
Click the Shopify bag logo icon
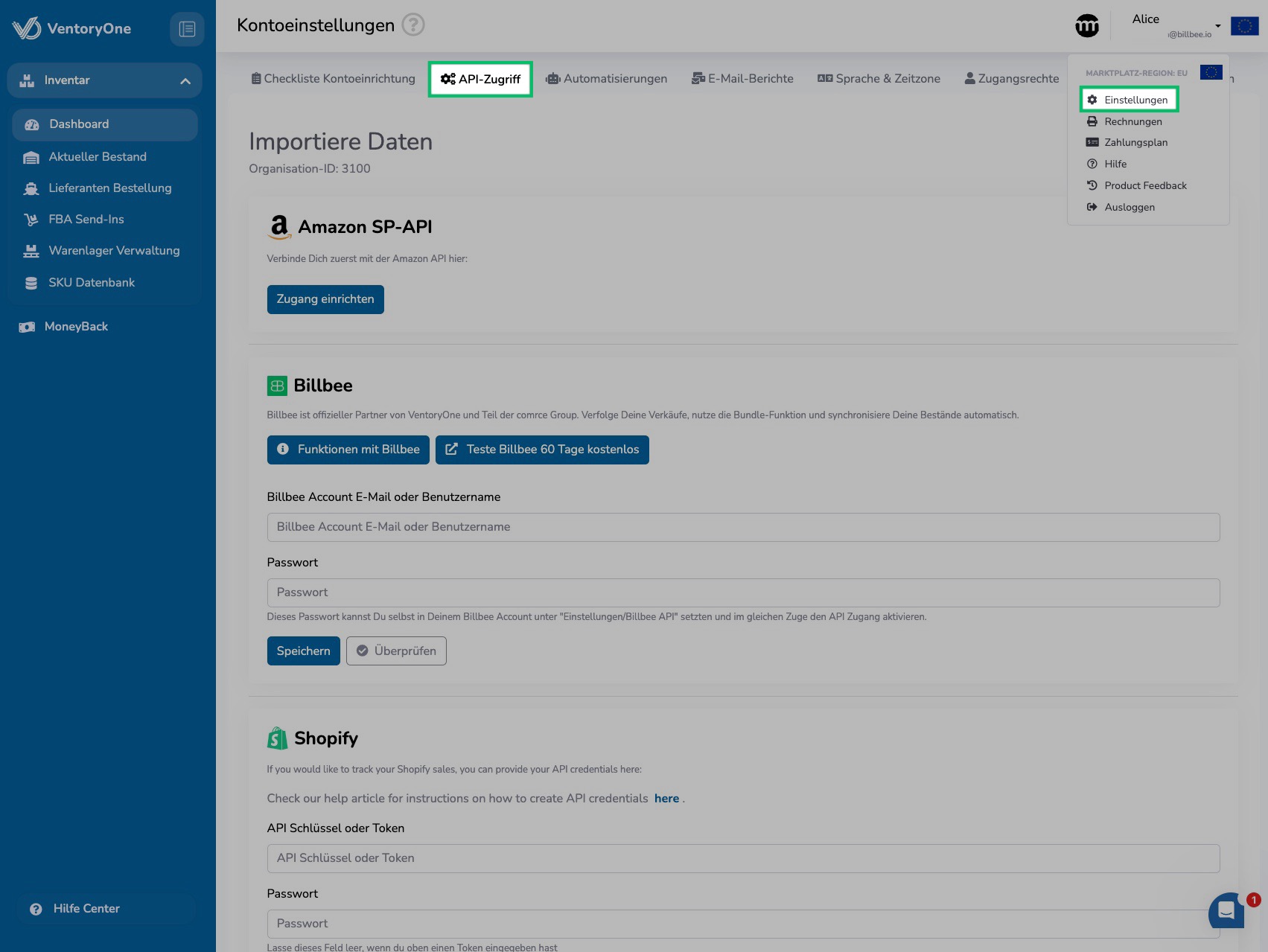click(277, 738)
